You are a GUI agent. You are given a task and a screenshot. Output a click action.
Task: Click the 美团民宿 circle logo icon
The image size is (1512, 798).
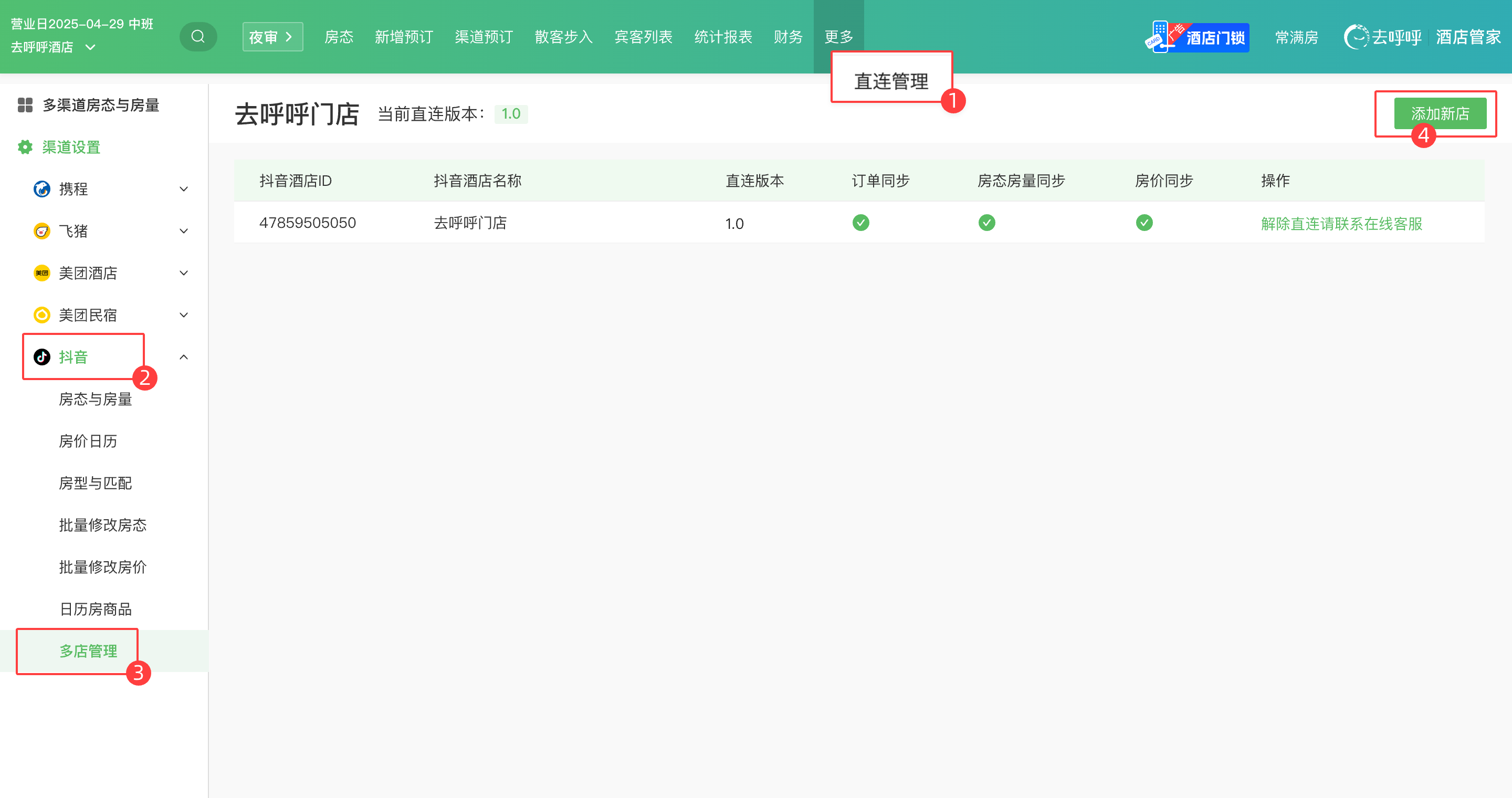[41, 315]
